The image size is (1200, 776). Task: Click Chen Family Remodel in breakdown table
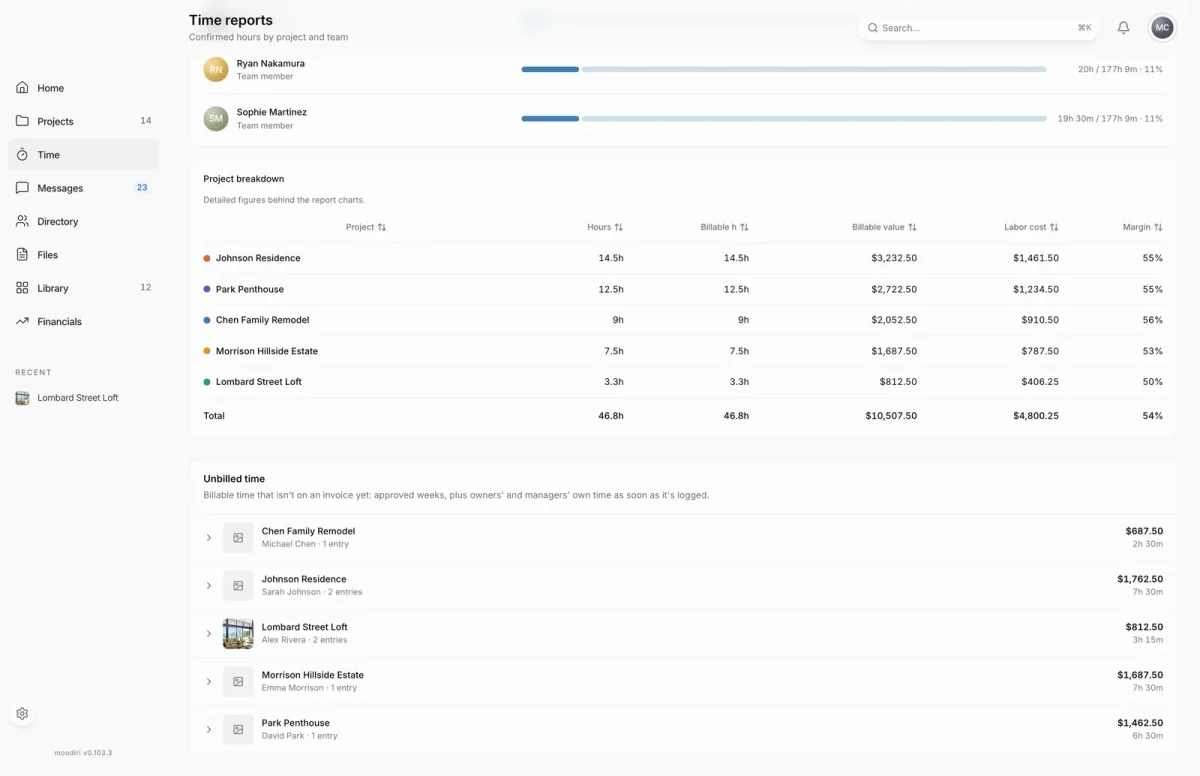(x=263, y=320)
